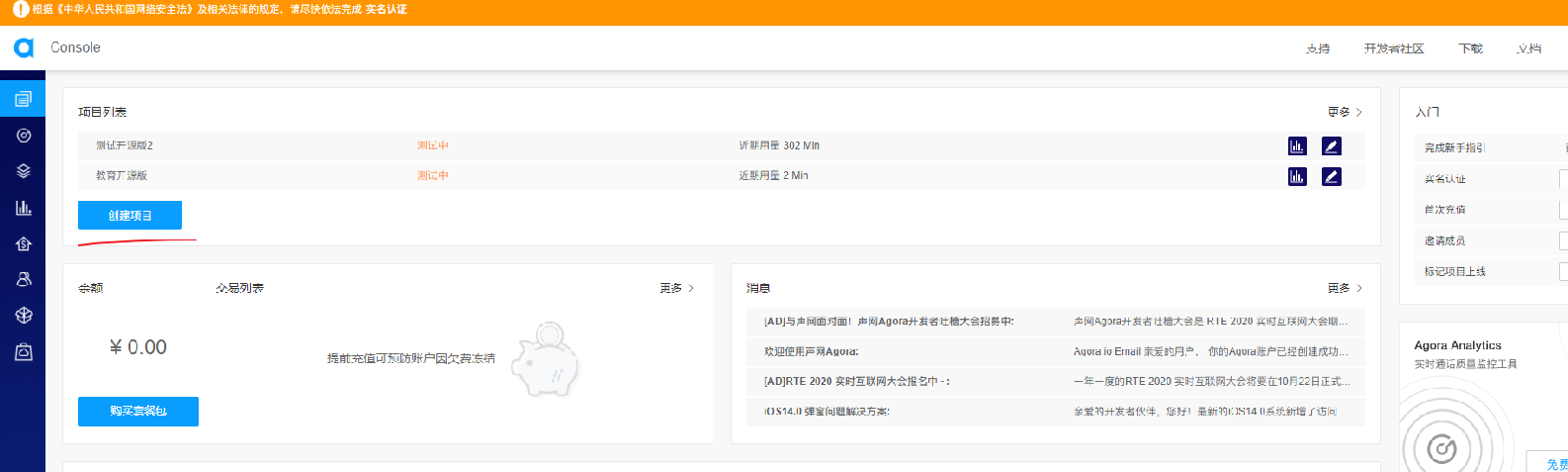Click the 近期用量 302 Min text
The image size is (1568, 472).
tap(779, 145)
